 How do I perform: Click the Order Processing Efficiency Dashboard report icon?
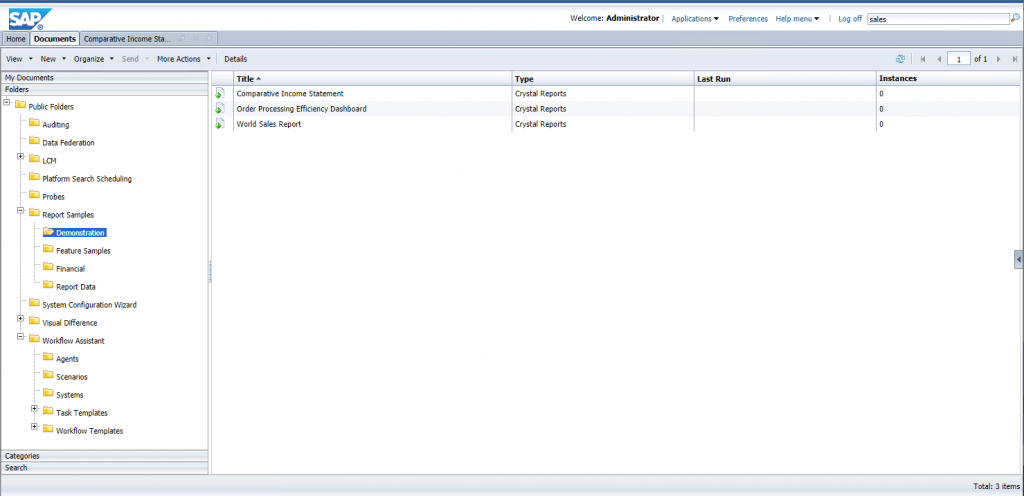(x=220, y=109)
